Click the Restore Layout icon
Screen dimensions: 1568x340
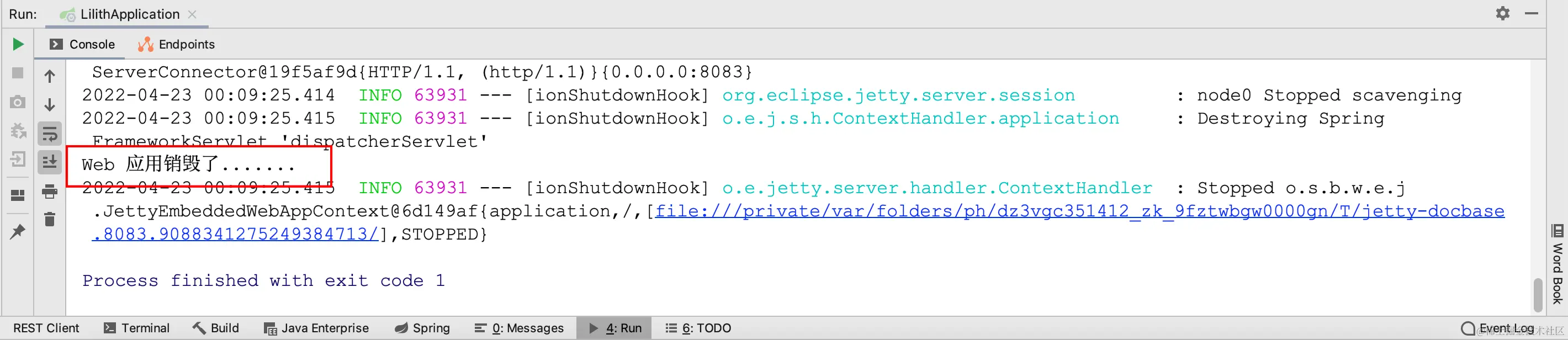coord(18,195)
